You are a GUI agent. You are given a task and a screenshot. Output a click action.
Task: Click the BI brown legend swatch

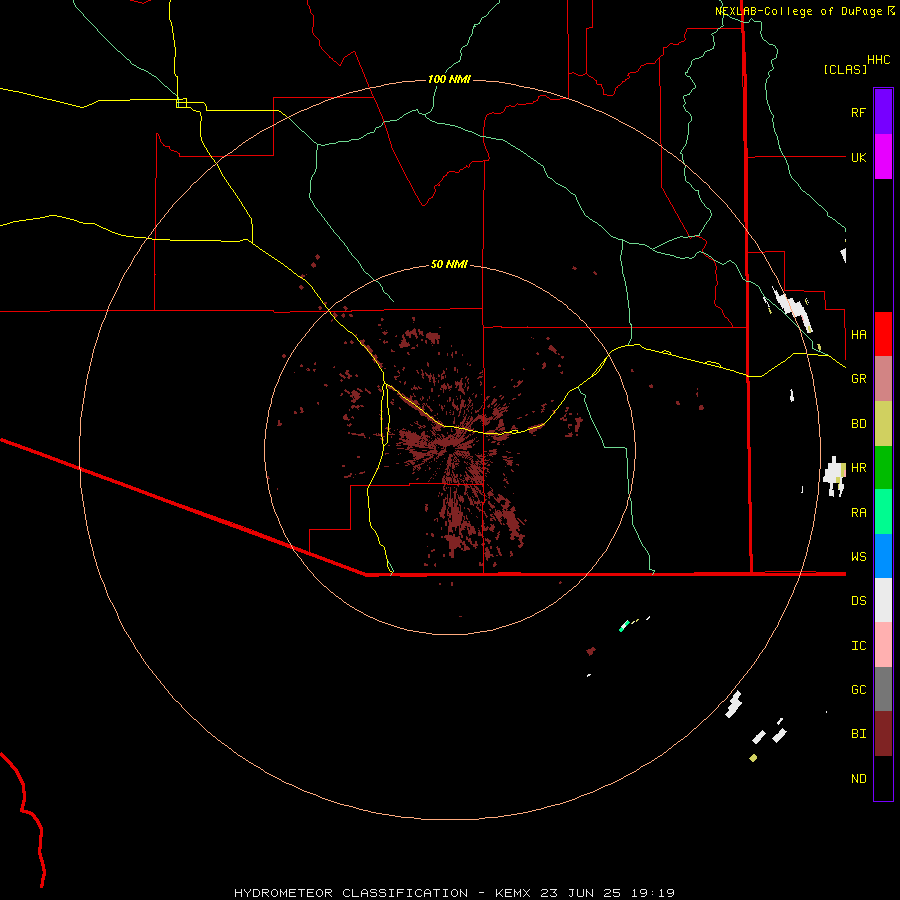[883, 734]
